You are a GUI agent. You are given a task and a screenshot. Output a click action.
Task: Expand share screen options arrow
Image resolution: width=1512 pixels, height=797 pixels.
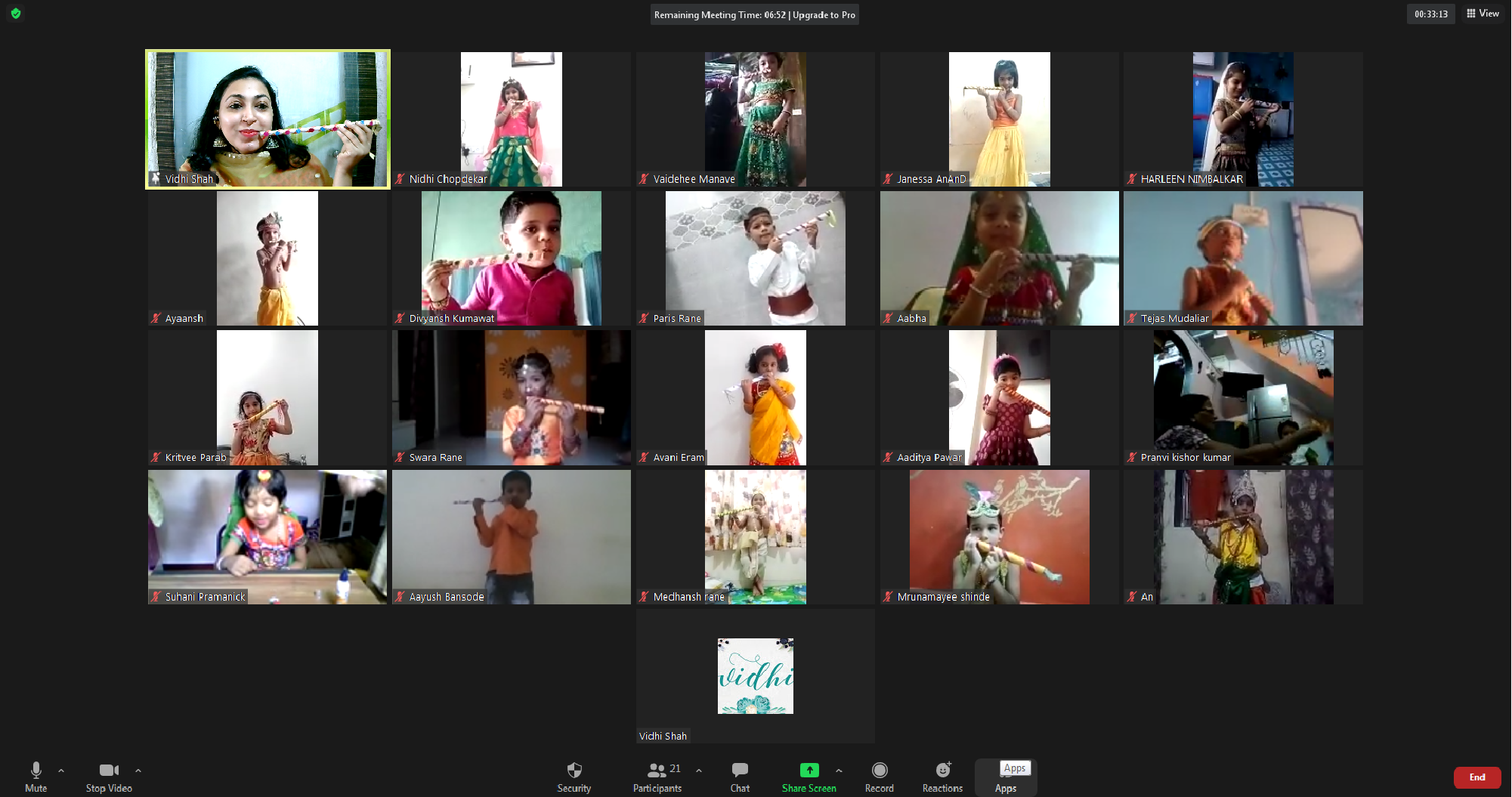839,771
